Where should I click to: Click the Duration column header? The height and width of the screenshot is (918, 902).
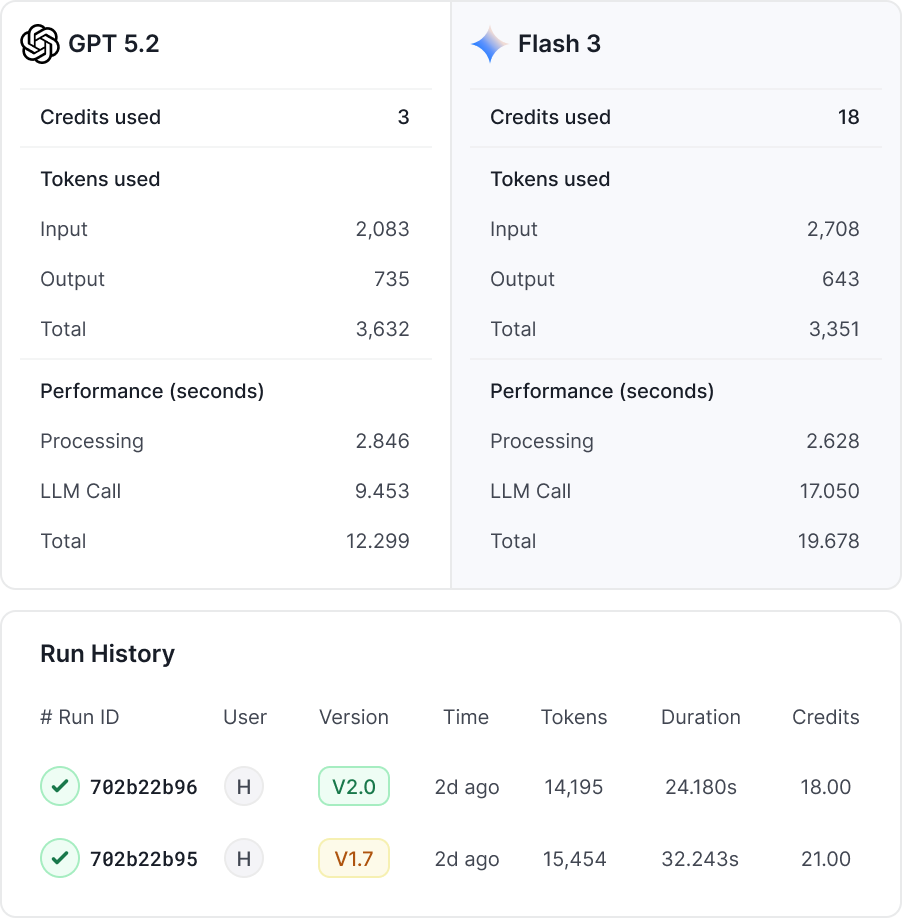pos(701,717)
